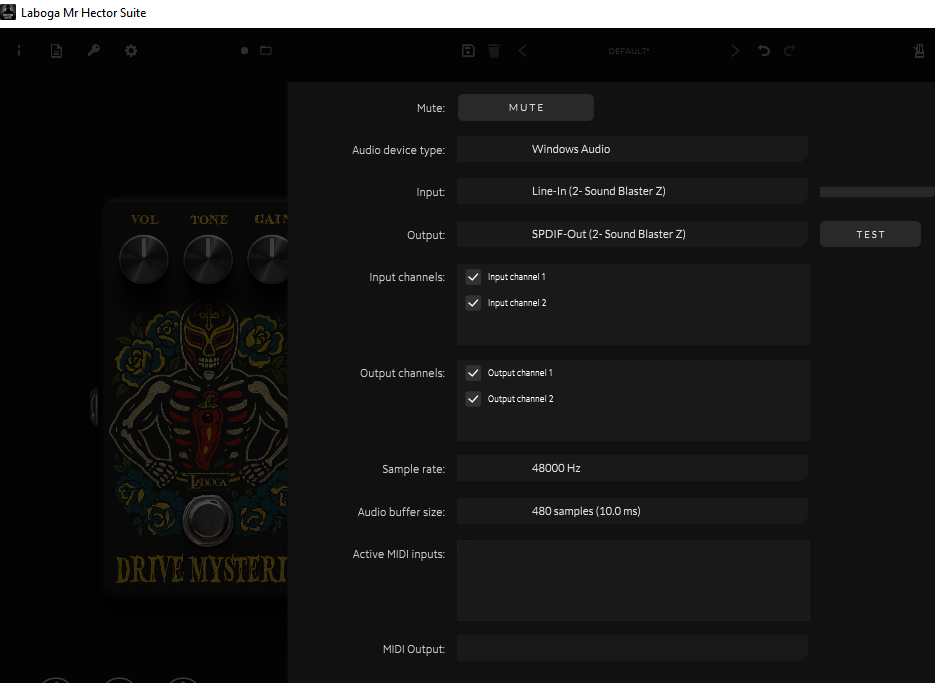Open Input device dropdown
The width and height of the screenshot is (935, 683).
[632, 191]
